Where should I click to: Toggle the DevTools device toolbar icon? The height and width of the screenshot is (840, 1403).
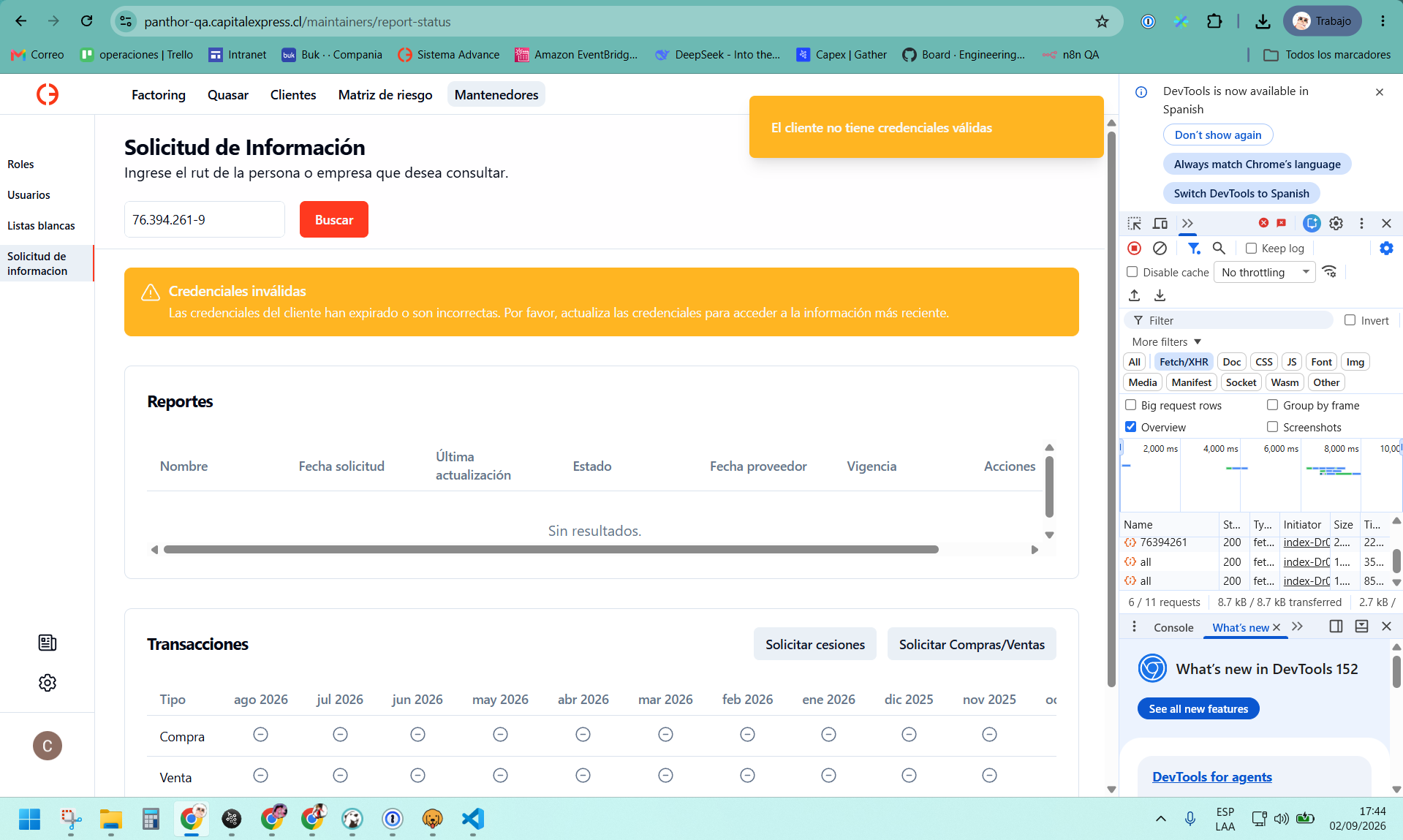click(x=1160, y=223)
